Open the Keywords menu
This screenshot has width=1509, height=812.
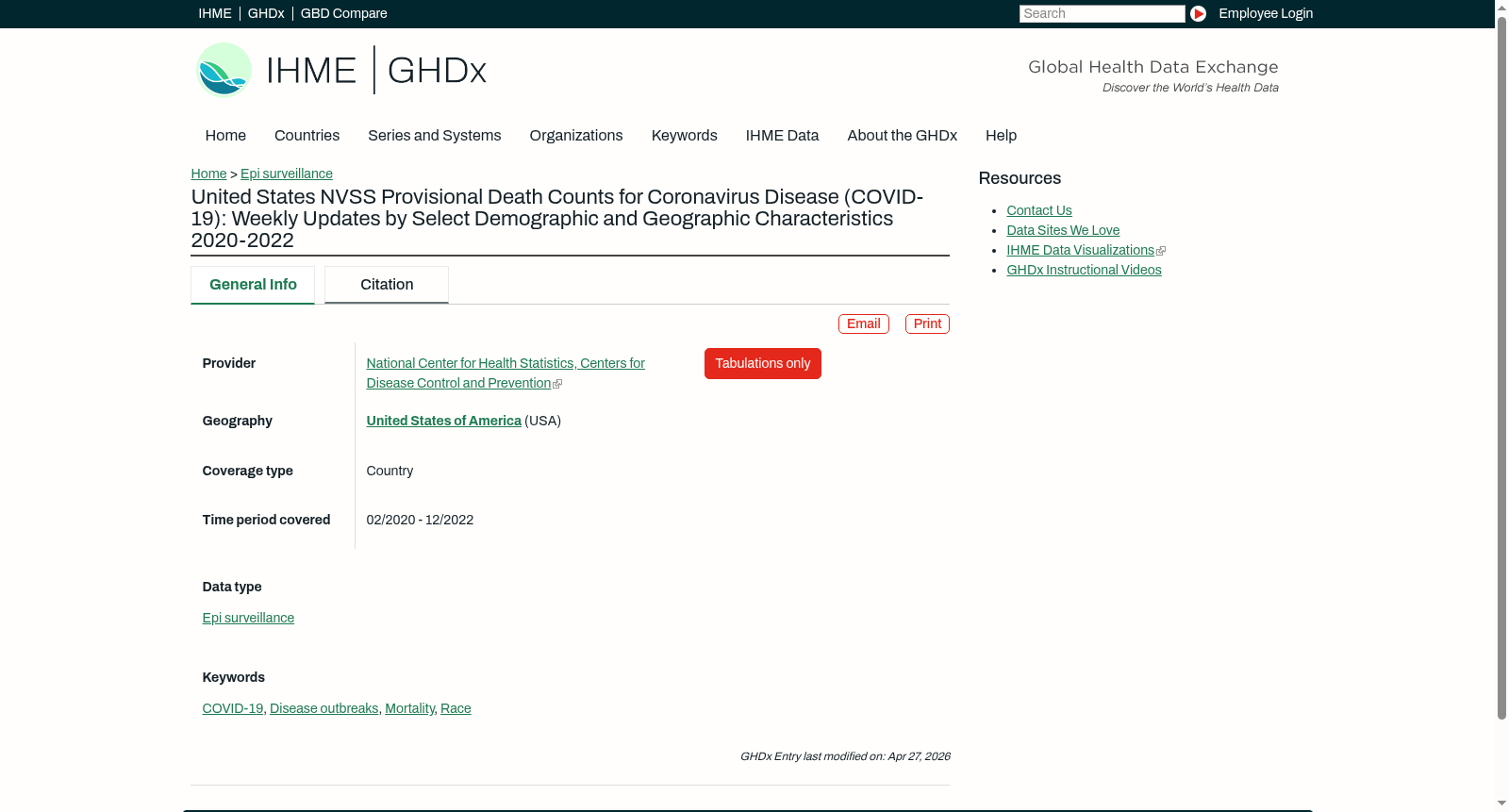[685, 136]
